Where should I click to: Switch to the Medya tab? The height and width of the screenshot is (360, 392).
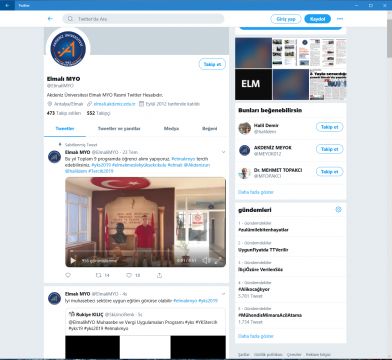pyautogui.click(x=171, y=128)
